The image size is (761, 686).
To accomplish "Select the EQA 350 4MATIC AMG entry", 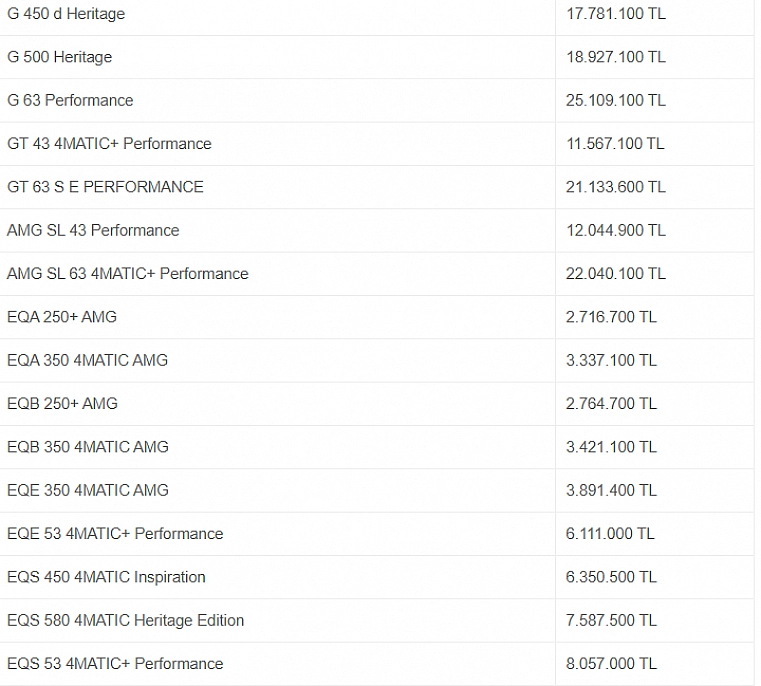I will (x=87, y=360).
